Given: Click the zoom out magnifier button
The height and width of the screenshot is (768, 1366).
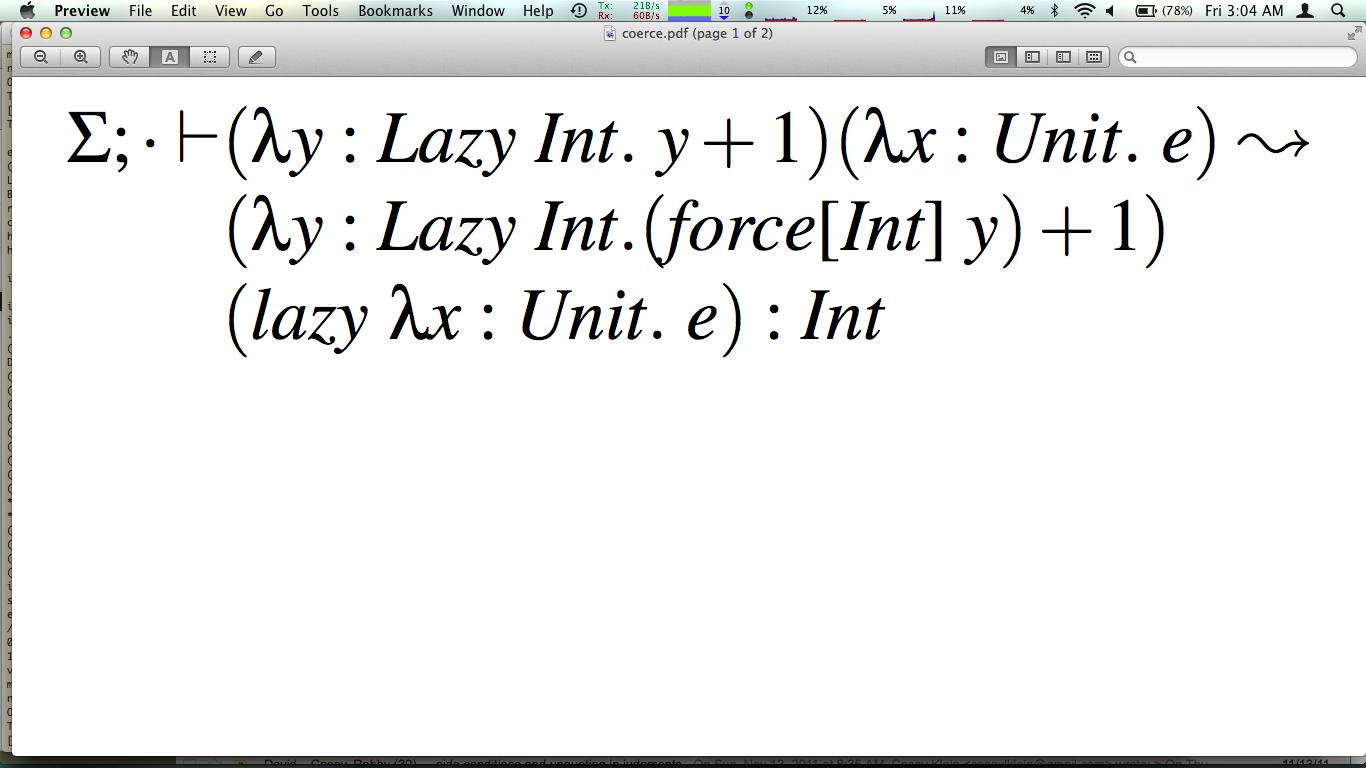Looking at the screenshot, I should click(x=41, y=57).
